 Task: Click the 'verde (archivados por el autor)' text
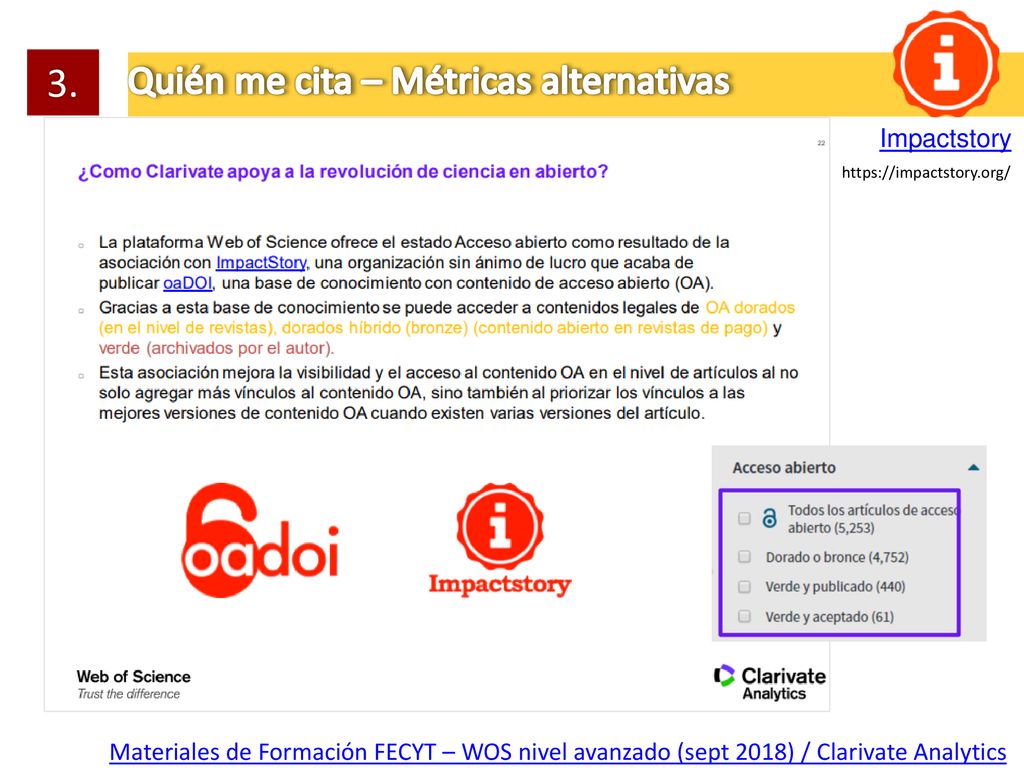tap(216, 348)
